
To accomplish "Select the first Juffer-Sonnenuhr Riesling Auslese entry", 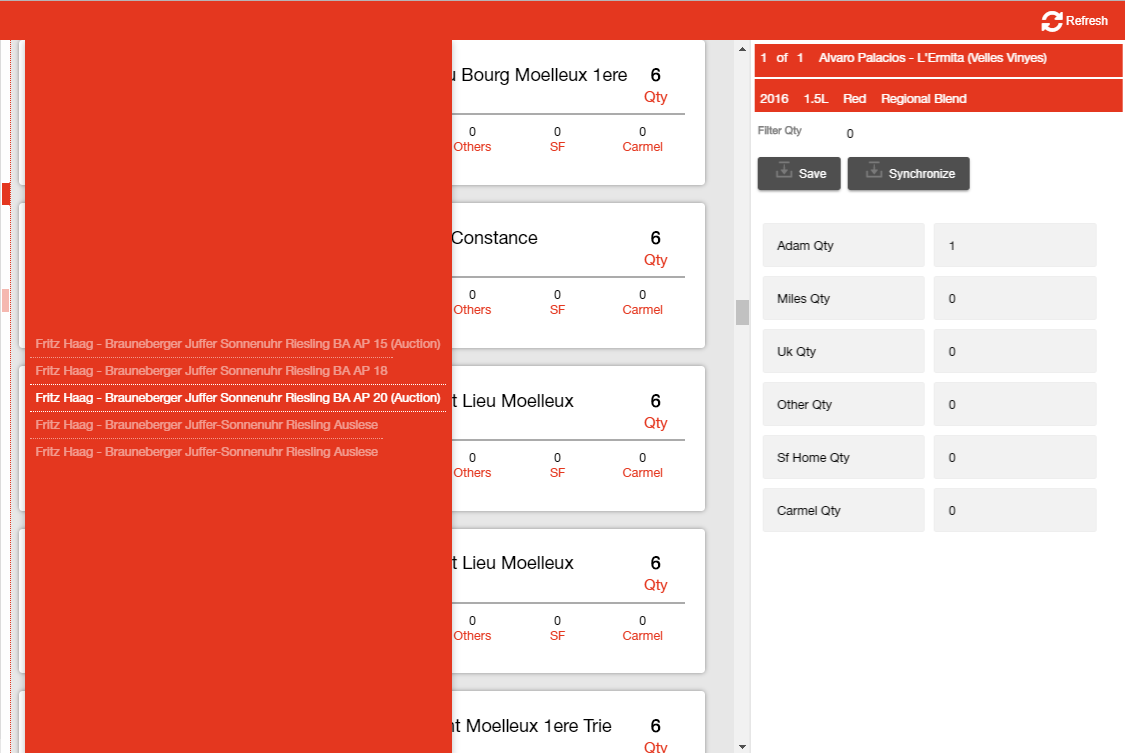I will [x=207, y=425].
